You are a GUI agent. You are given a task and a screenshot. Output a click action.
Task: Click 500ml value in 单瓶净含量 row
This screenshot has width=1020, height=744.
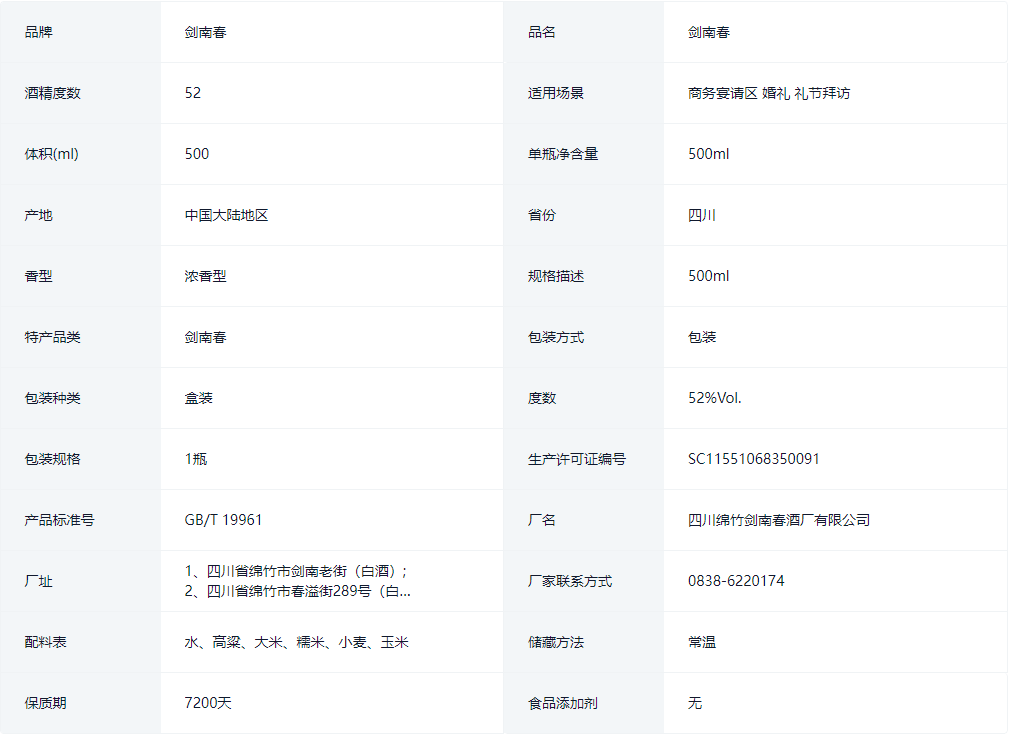point(708,154)
